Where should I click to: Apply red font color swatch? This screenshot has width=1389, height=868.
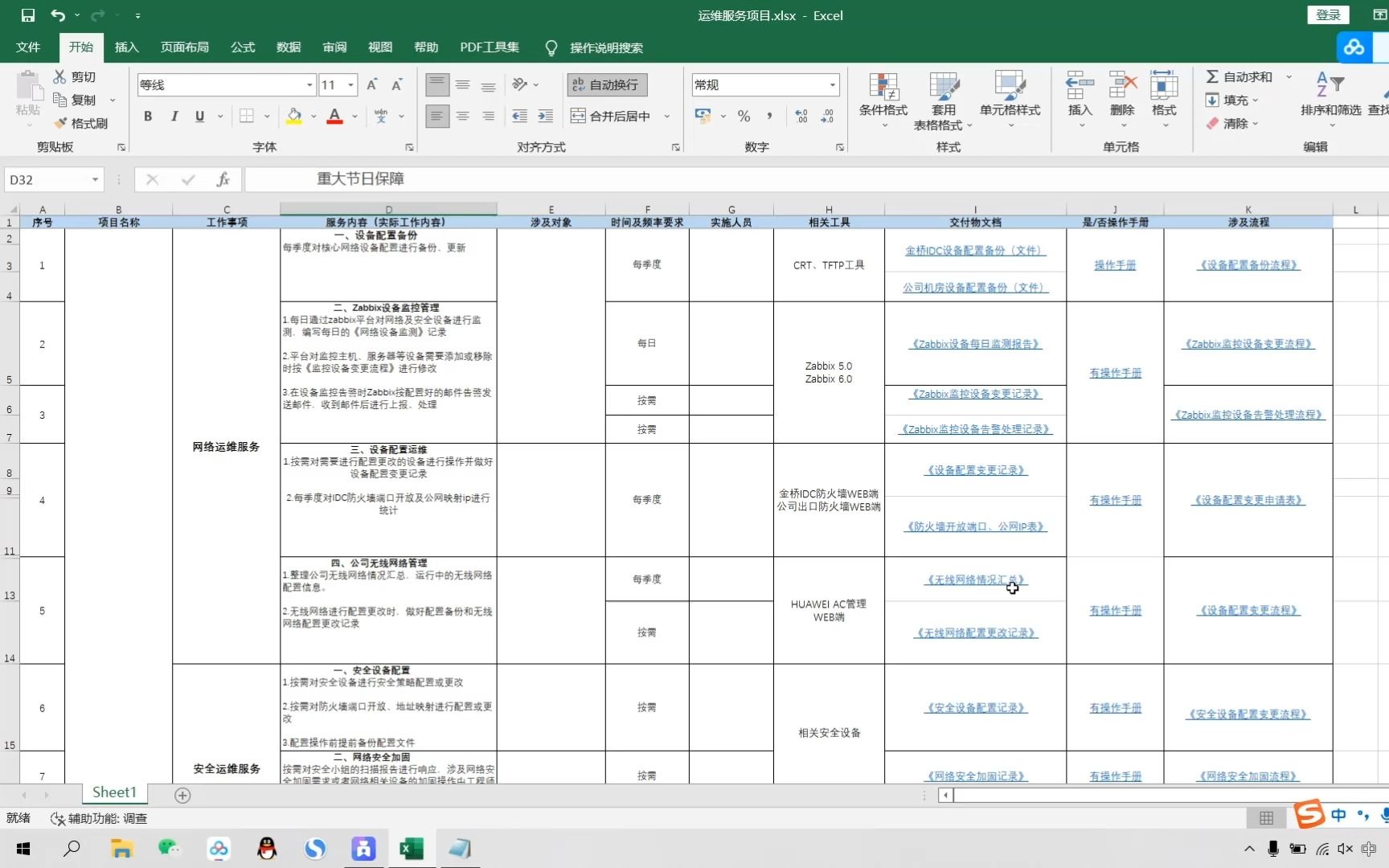point(335,116)
